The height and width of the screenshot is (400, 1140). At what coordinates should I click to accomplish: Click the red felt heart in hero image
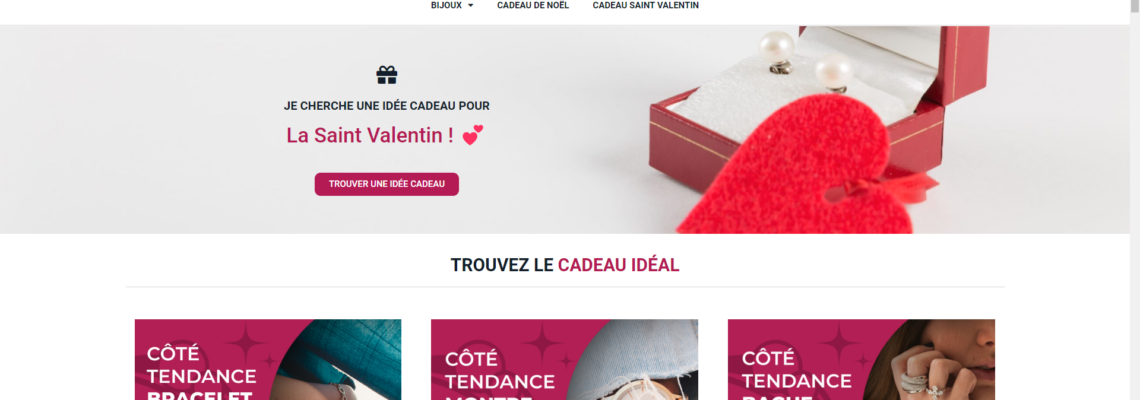tap(796, 171)
